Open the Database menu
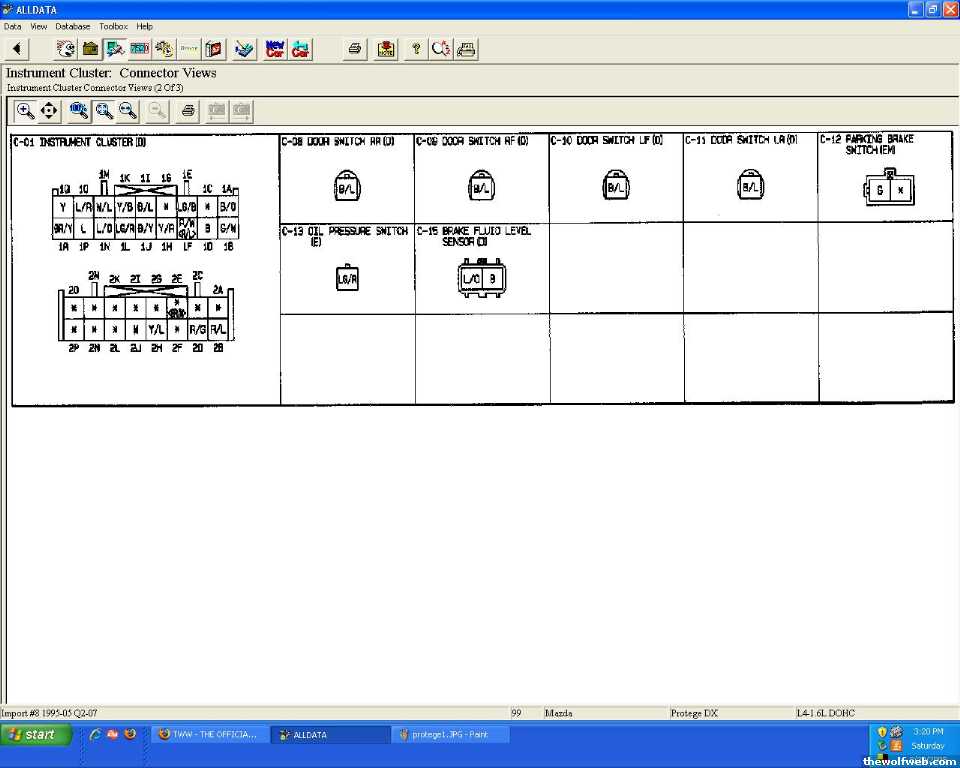 click(72, 26)
